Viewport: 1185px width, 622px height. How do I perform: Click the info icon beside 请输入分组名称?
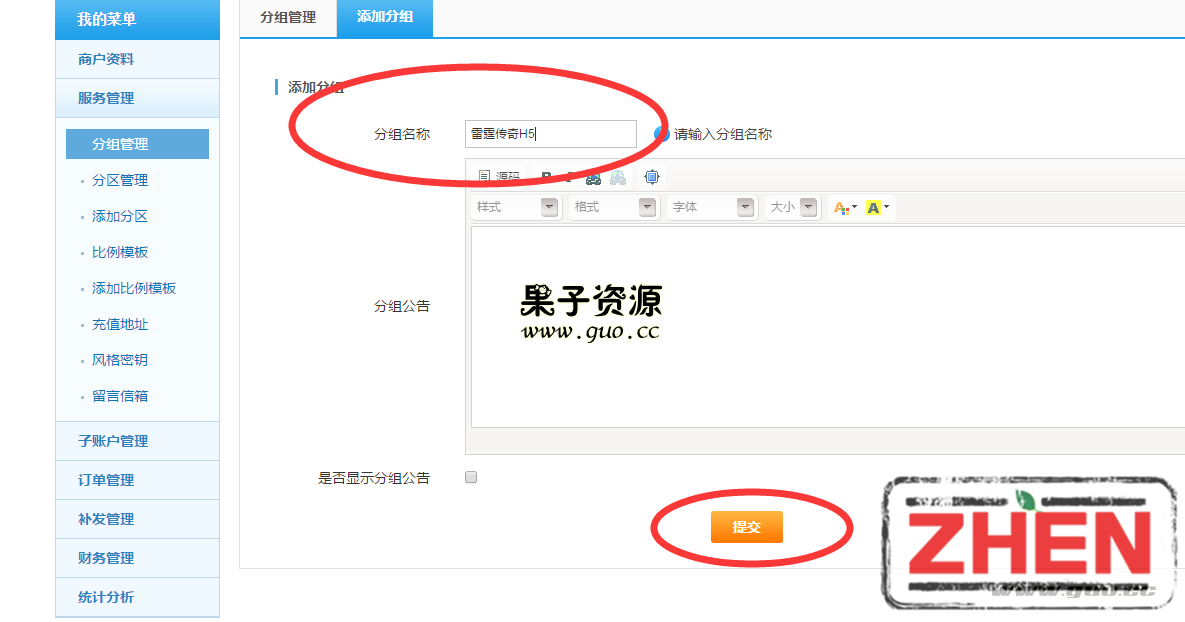661,134
